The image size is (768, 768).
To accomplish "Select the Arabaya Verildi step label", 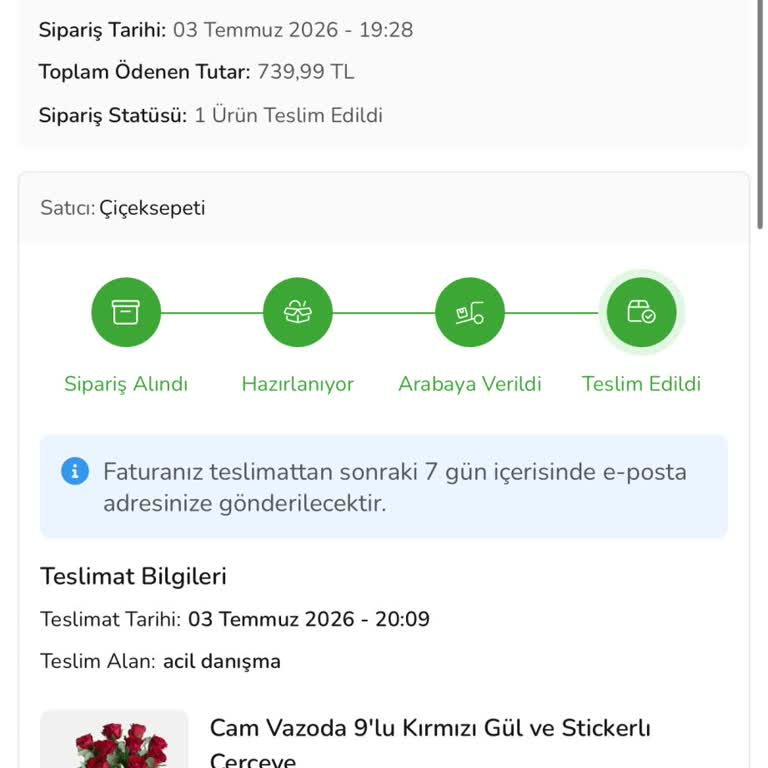I will coord(470,384).
